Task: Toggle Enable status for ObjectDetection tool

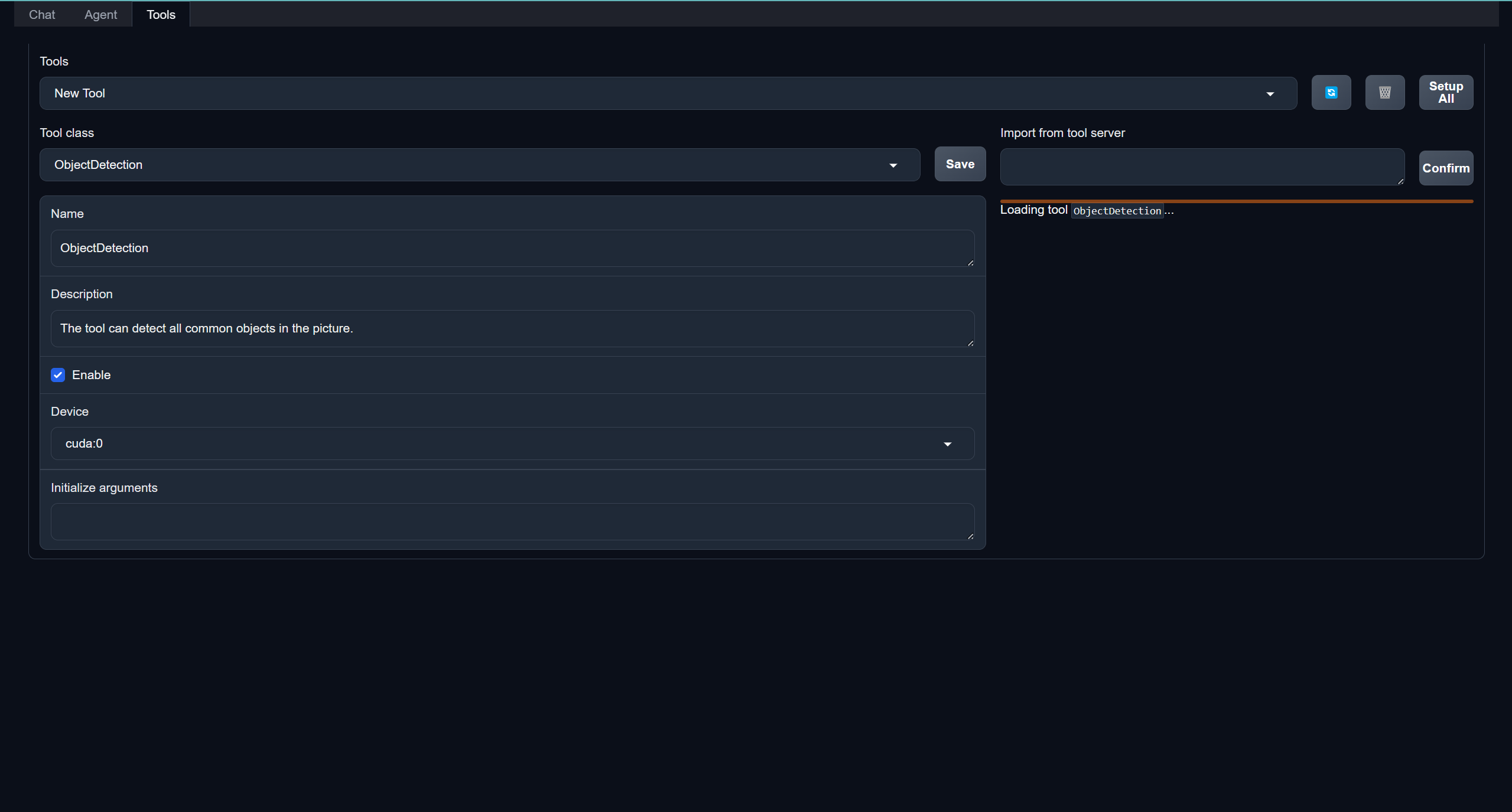Action: click(x=58, y=375)
